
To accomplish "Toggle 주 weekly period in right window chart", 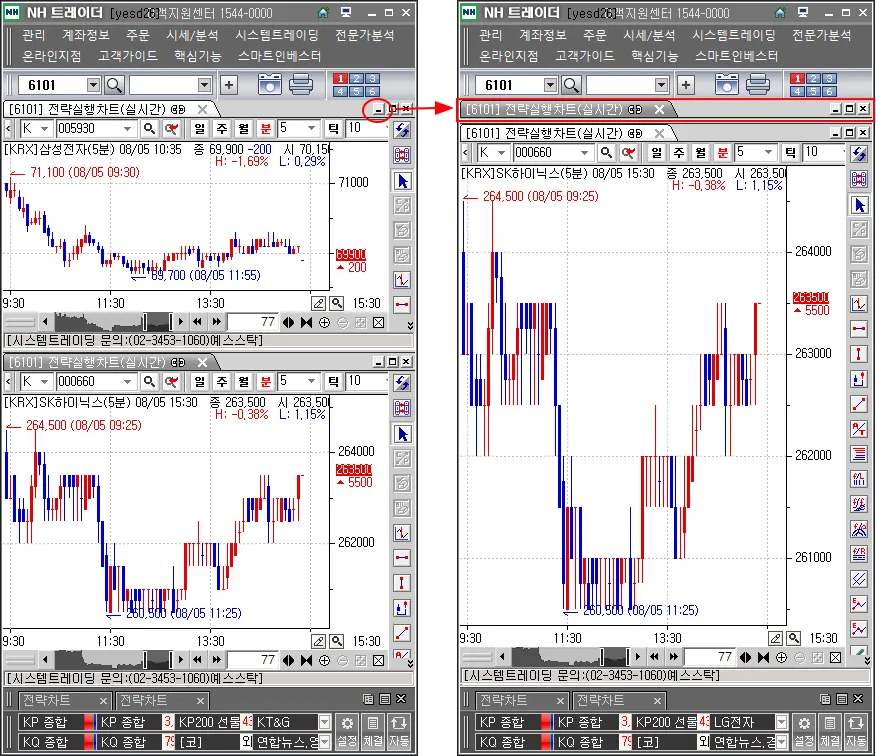I will pyautogui.click(x=679, y=152).
